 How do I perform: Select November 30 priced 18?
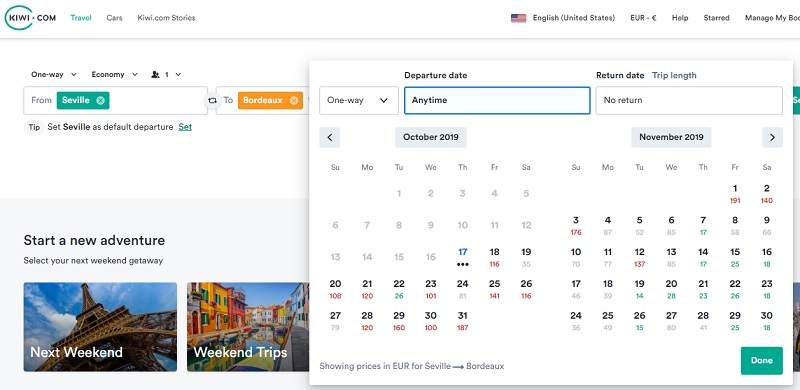pos(767,321)
